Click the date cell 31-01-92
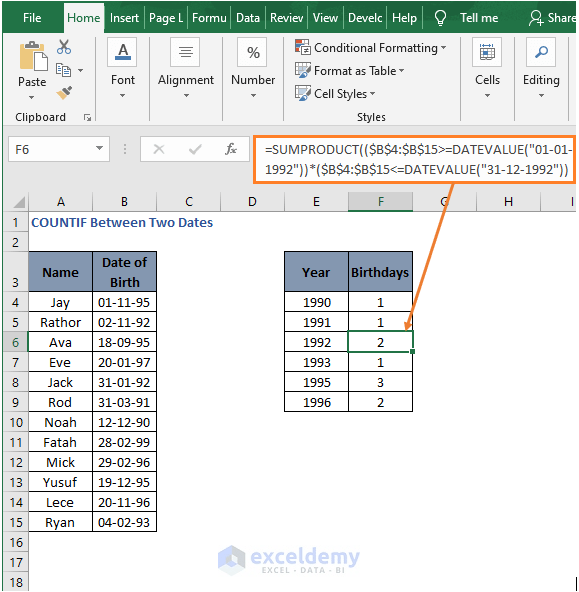Image resolution: width=579 pixels, height=592 pixels. 124,382
